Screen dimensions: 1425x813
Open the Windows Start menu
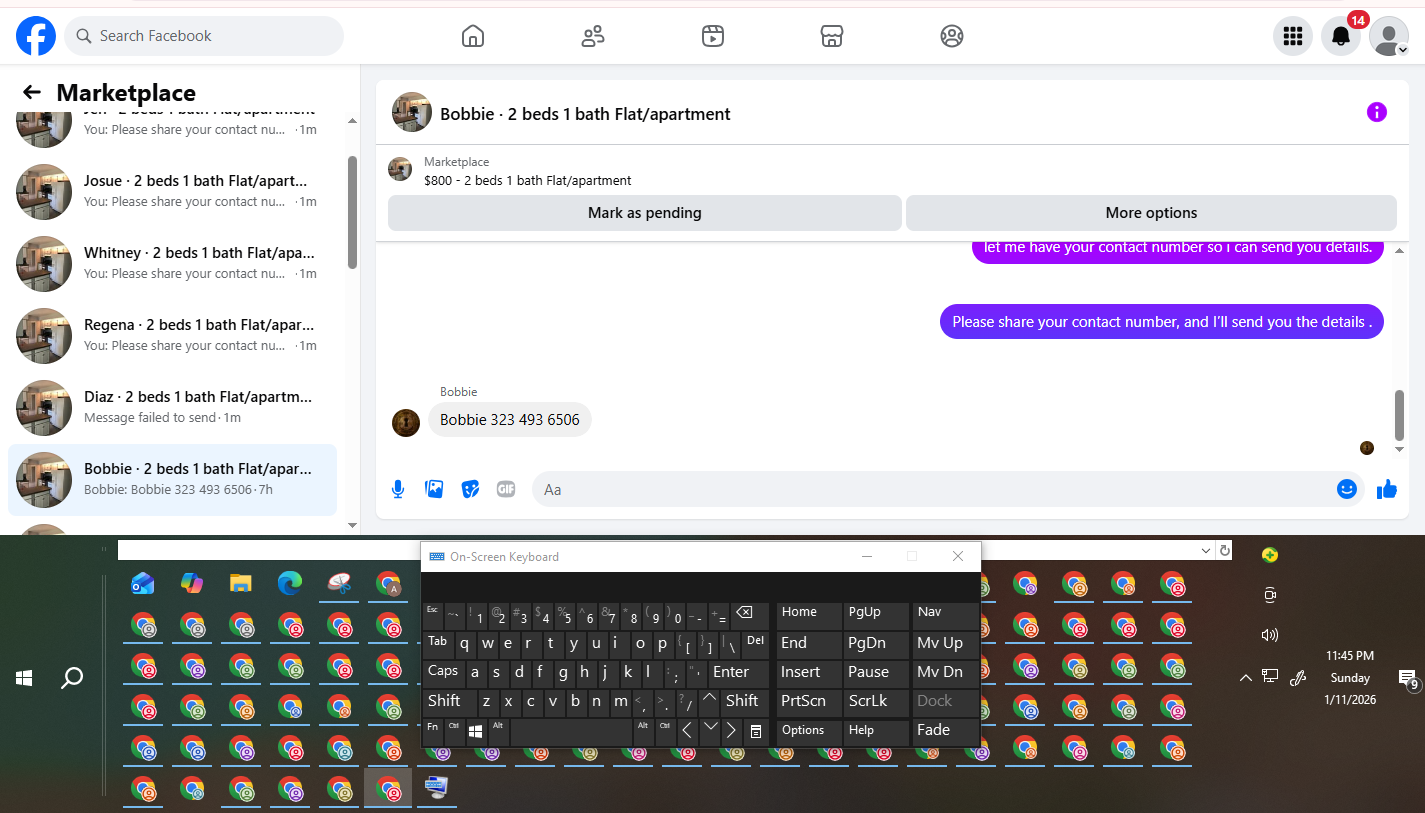(24, 678)
